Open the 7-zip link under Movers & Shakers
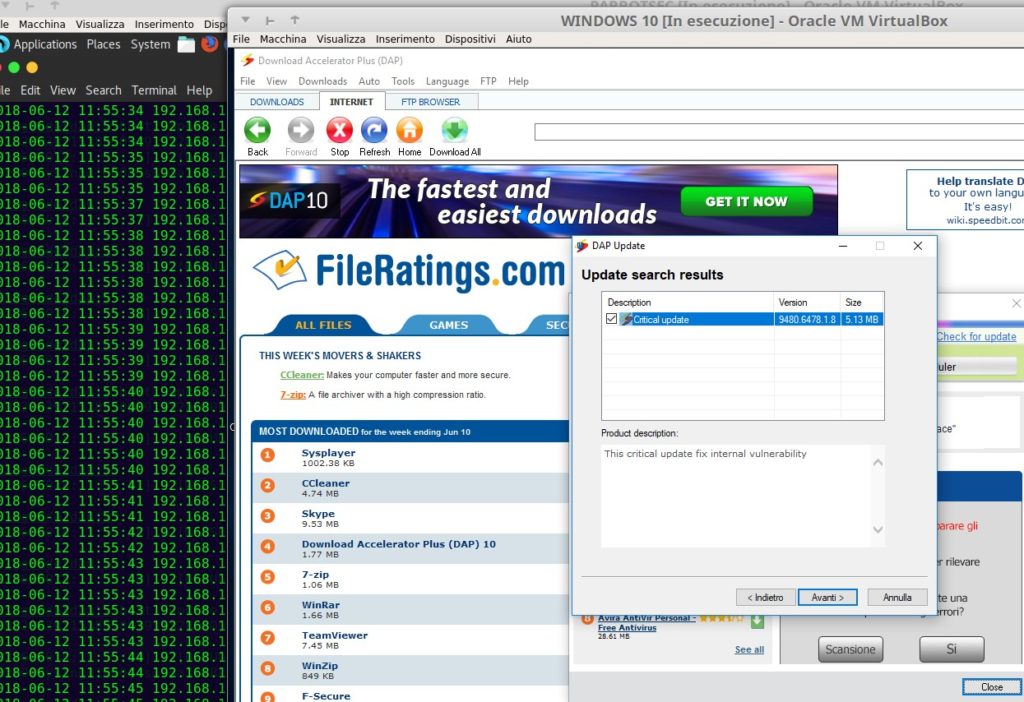Viewport: 1024px width, 702px height. pos(293,394)
